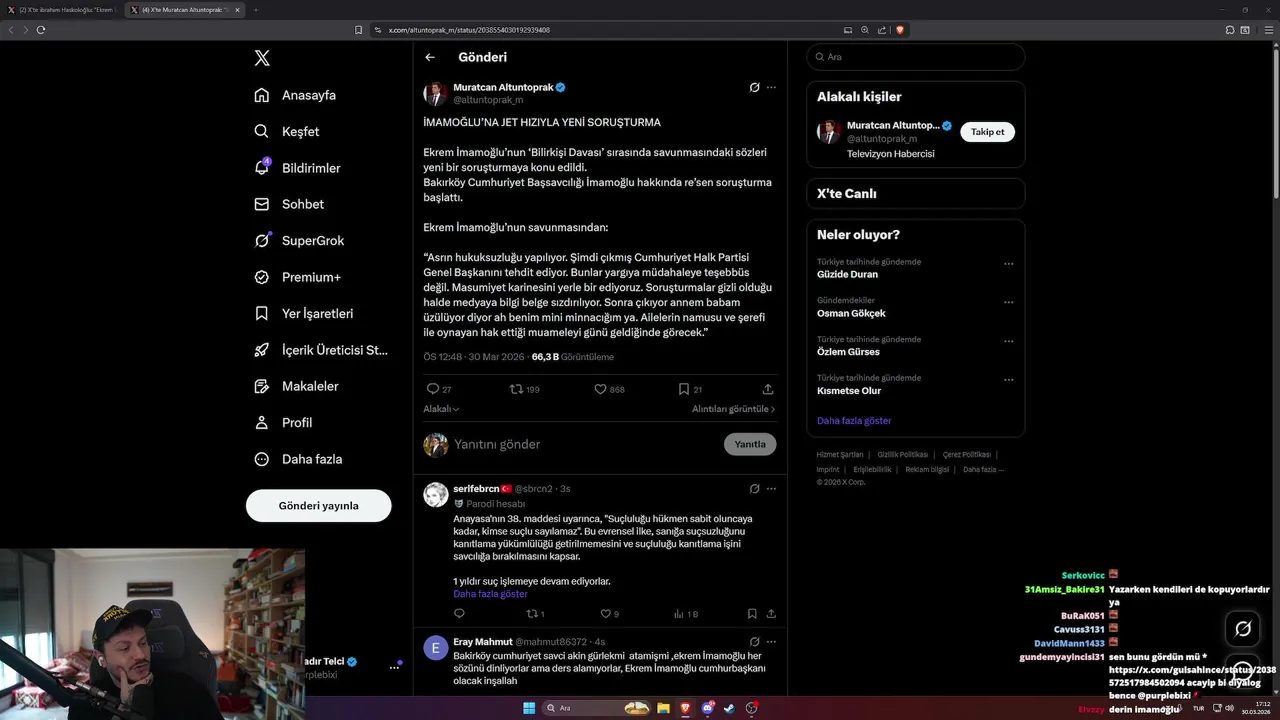Open Bildirimler notifications
1280x720 pixels.
click(297, 168)
